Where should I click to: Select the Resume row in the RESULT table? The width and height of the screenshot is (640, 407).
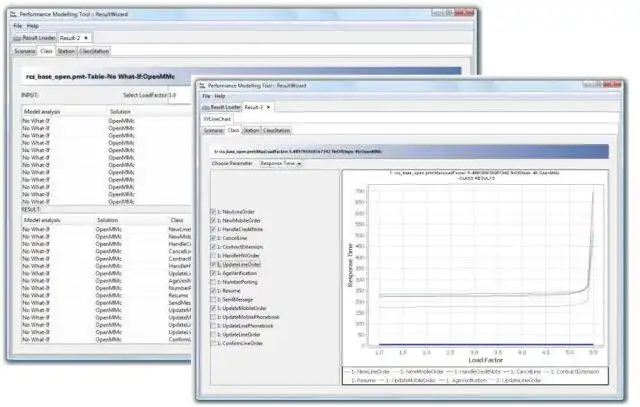click(107, 296)
